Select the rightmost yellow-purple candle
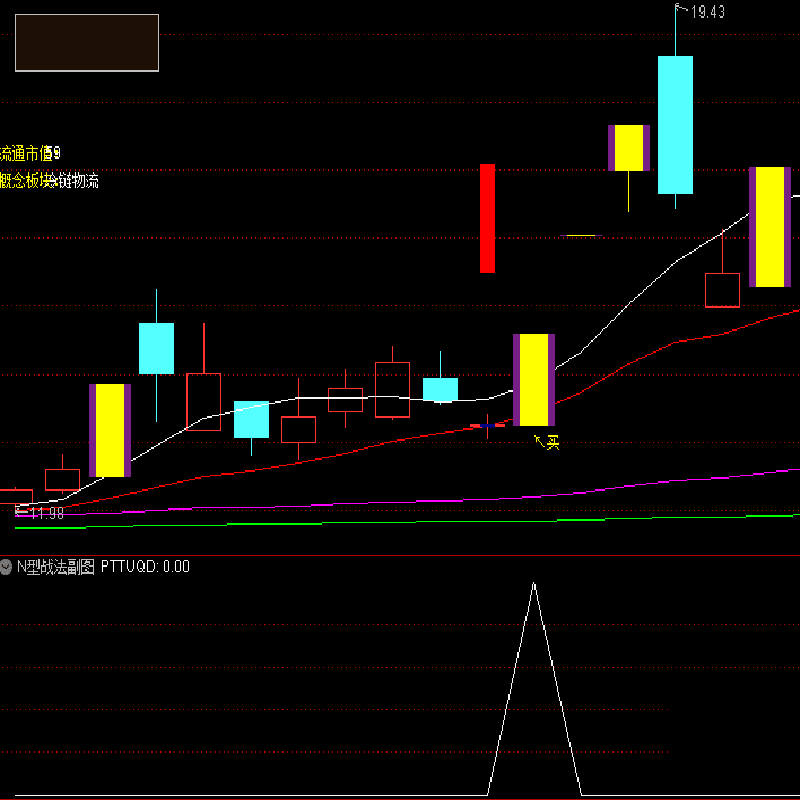The height and width of the screenshot is (800, 800). click(770, 227)
